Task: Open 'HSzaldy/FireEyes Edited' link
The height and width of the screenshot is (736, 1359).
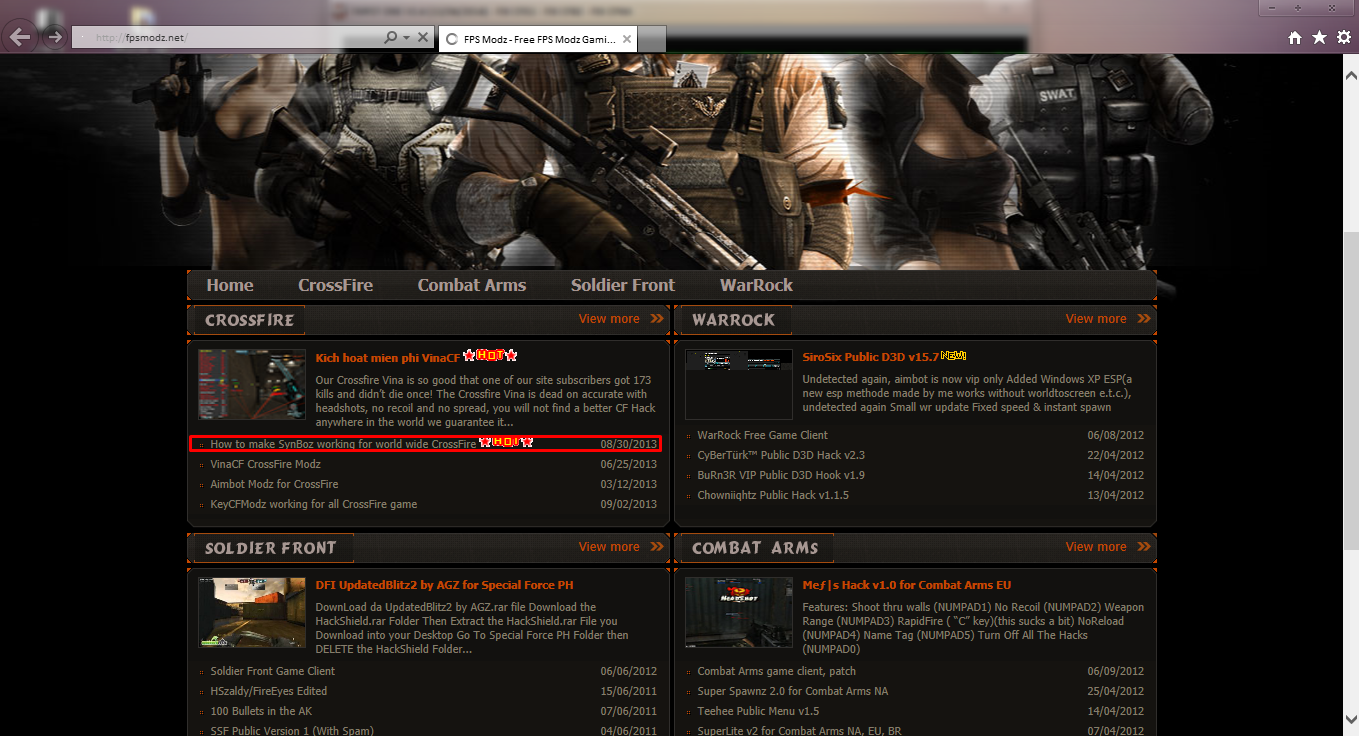Action: pos(268,691)
